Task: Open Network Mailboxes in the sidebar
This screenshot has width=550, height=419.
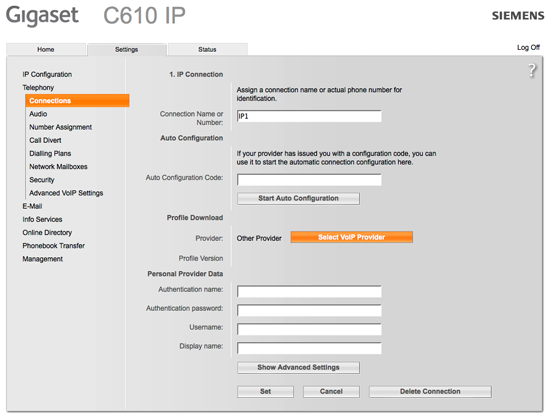Action: 58,167
